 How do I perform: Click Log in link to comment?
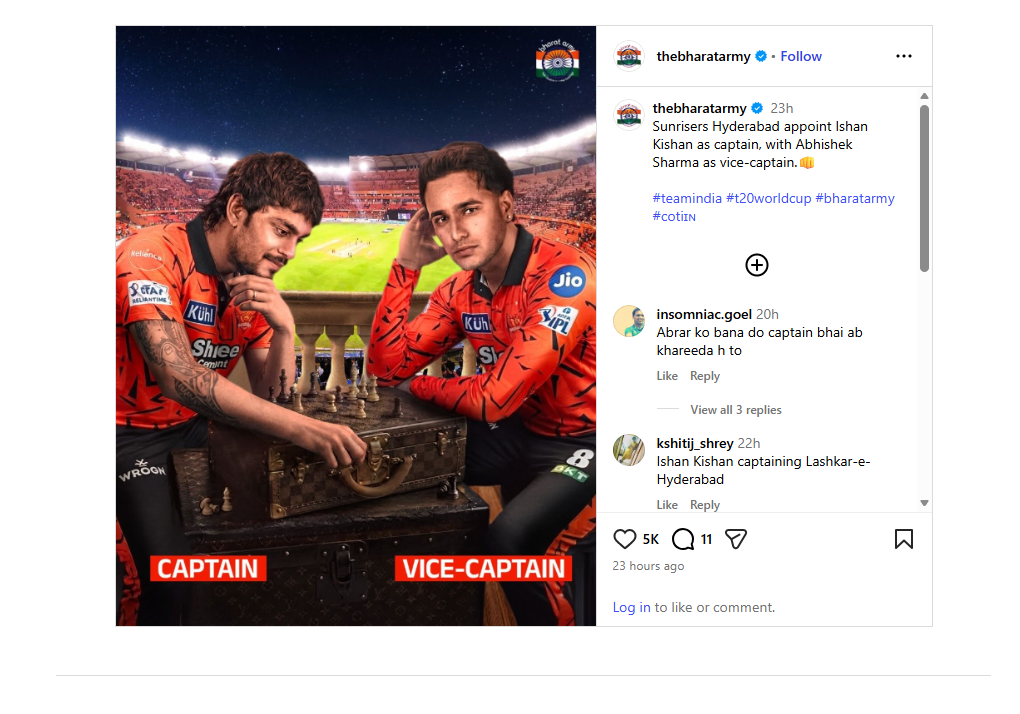631,607
